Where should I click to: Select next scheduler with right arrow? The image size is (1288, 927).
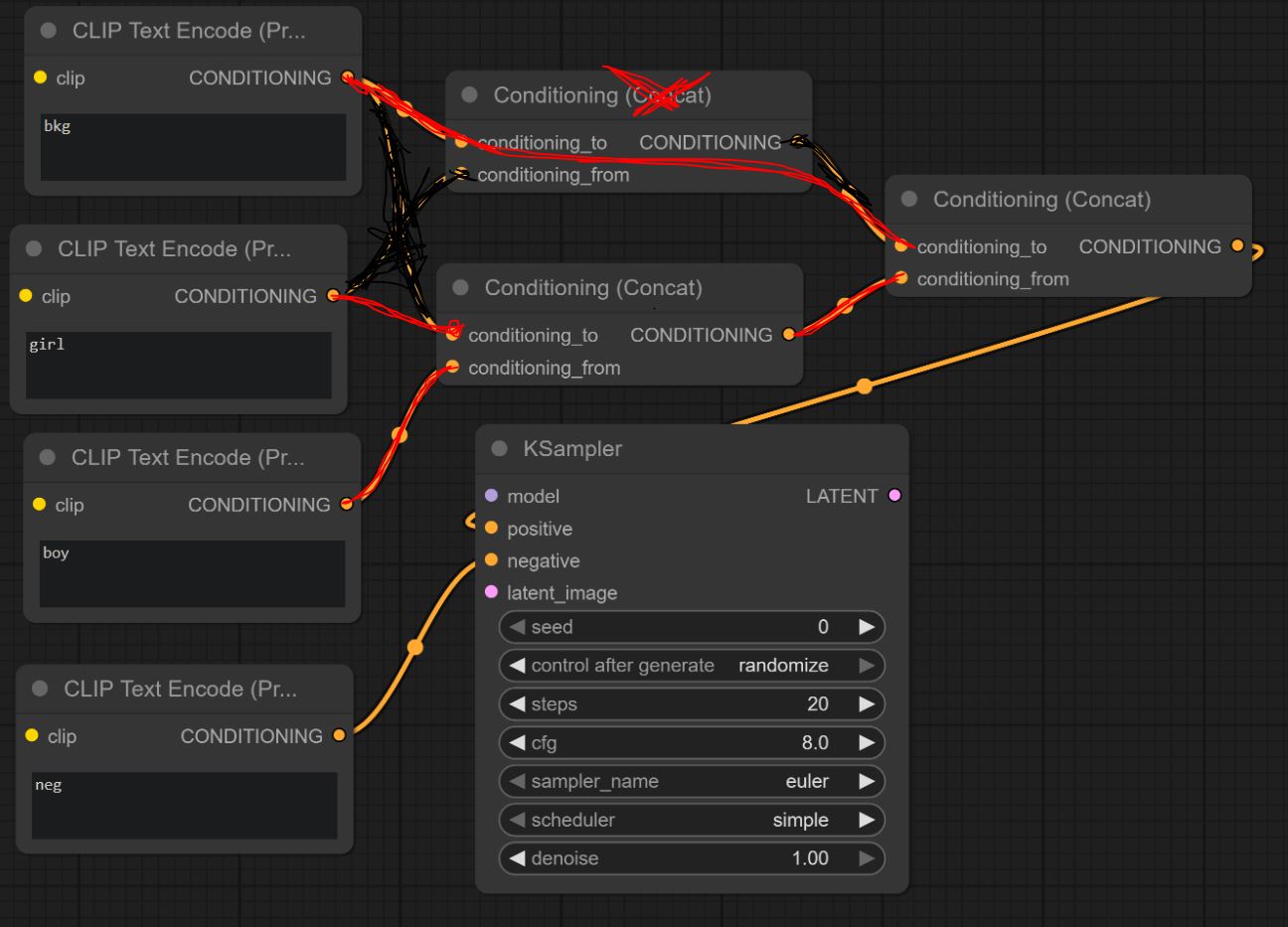[x=867, y=821]
